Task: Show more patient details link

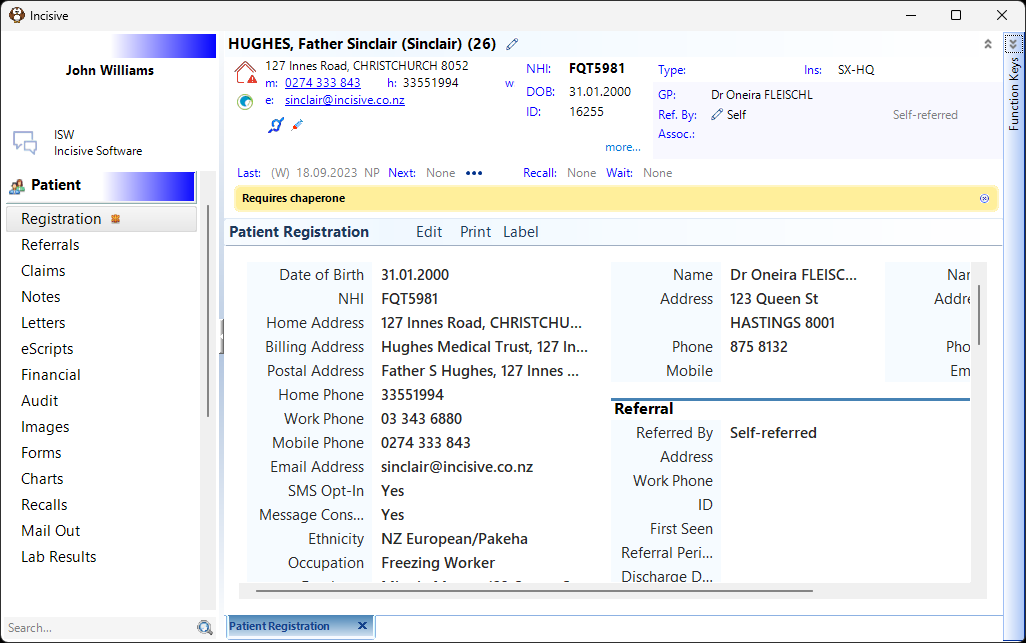Action: (622, 147)
